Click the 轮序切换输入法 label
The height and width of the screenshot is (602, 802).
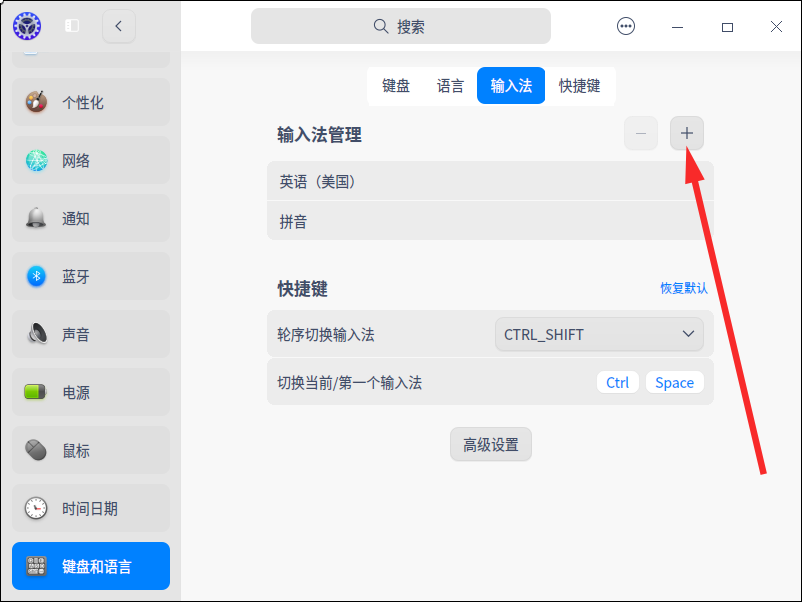(x=326, y=335)
